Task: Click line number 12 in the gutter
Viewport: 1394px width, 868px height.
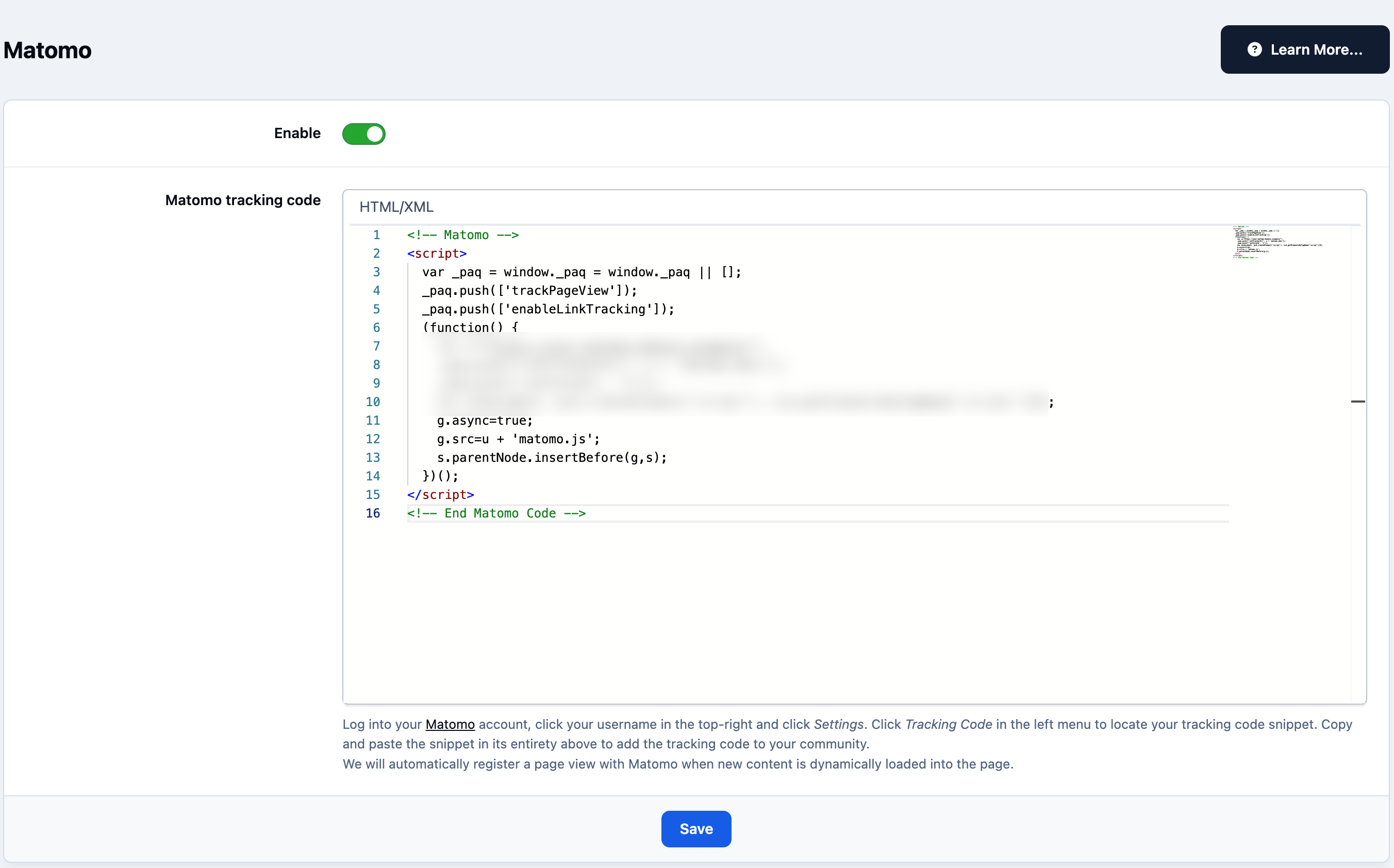Action: click(x=373, y=439)
